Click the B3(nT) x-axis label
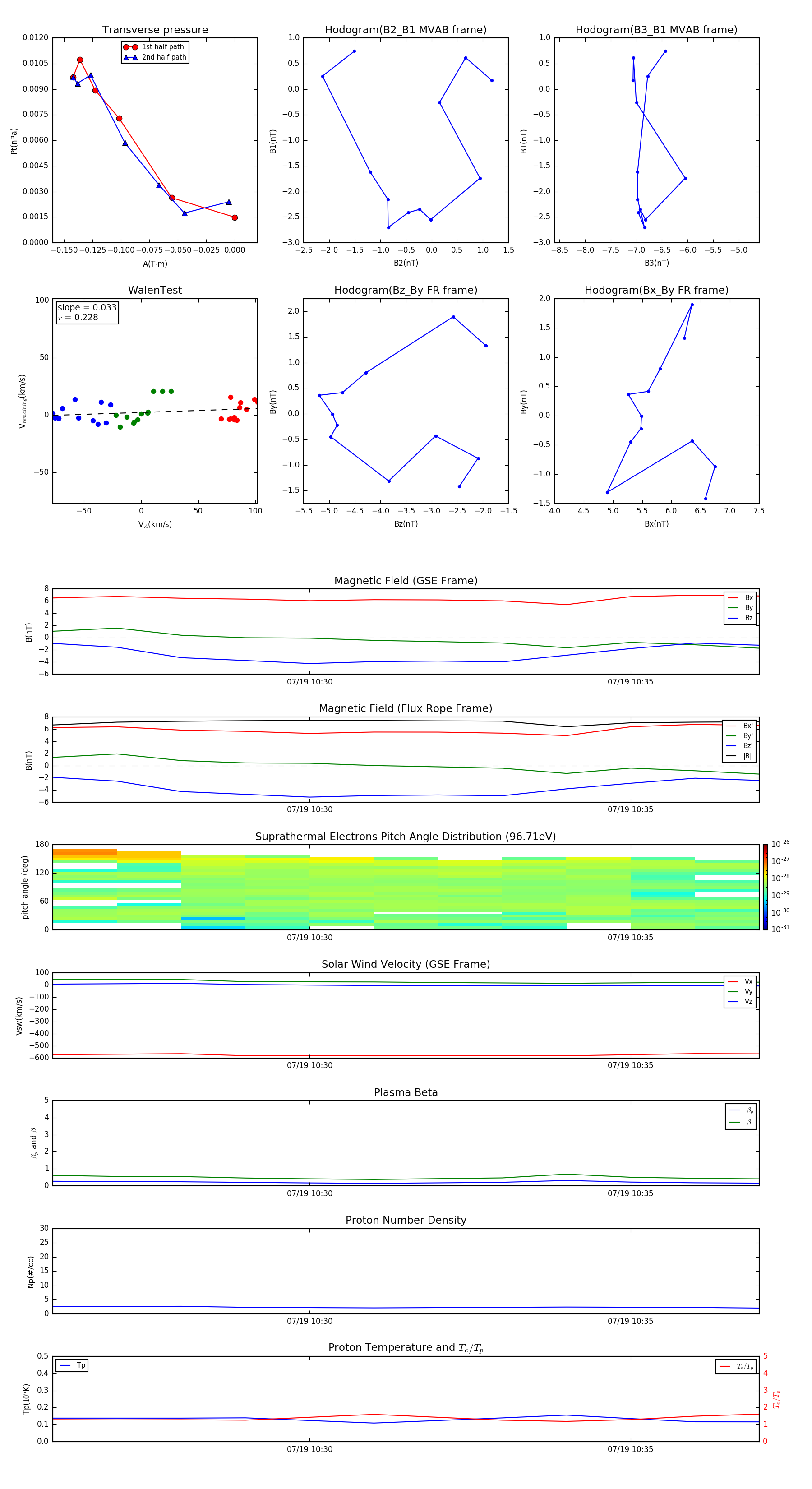Viewport: 812px width, 1489px height. [x=656, y=263]
